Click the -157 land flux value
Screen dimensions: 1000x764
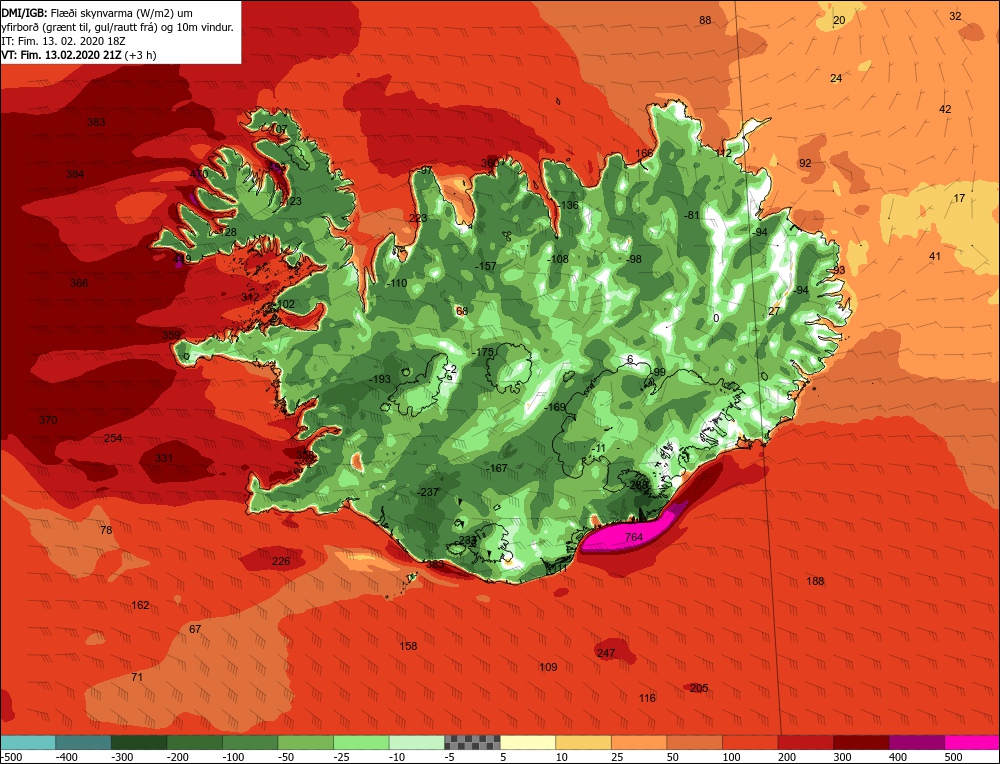pyautogui.click(x=486, y=266)
